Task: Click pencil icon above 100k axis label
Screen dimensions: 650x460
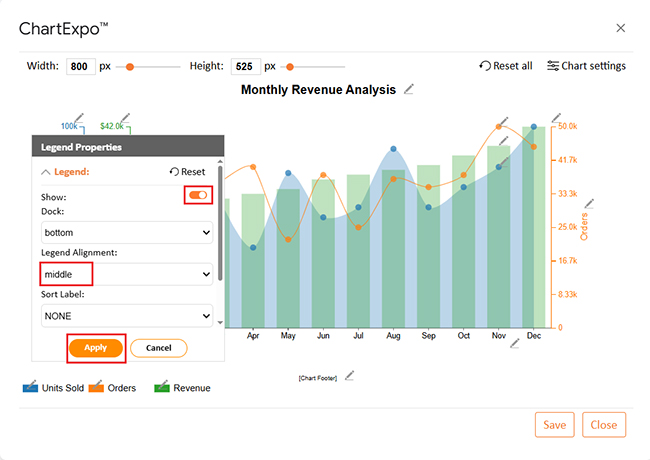Action: click(x=80, y=118)
